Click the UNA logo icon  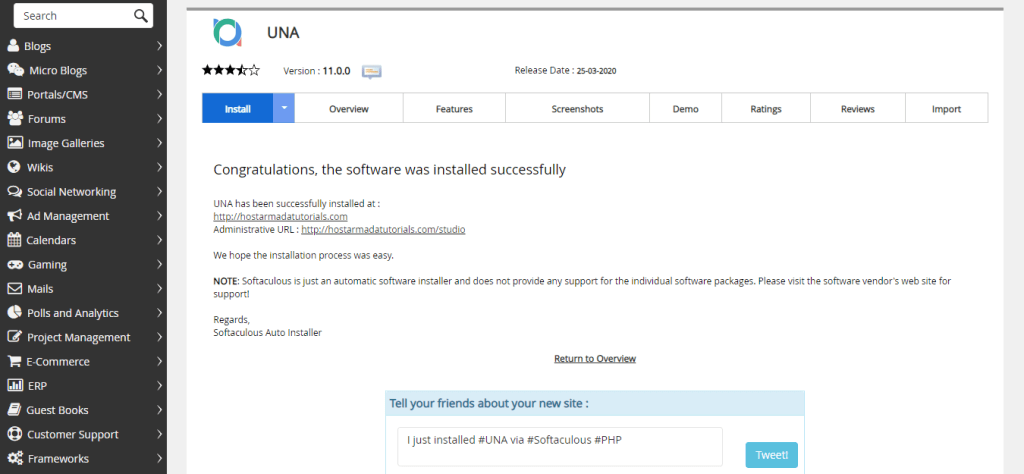point(227,32)
